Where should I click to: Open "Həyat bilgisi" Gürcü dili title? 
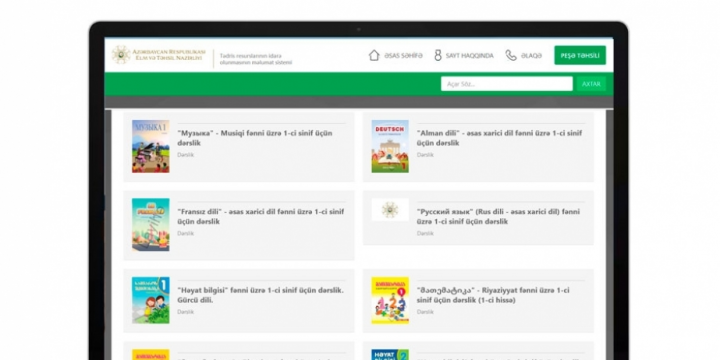[x=260, y=295]
